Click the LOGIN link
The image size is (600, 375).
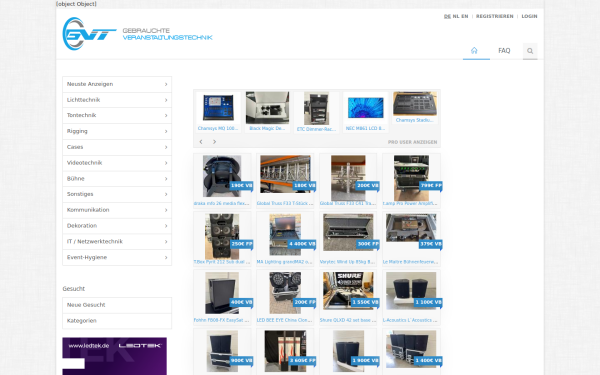(529, 16)
